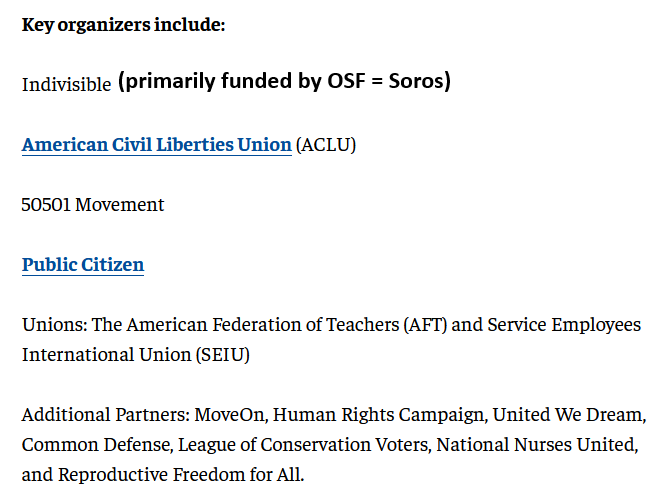Select the "primarily funded by OSF" annotation
The width and height of the screenshot is (669, 493).
[x=285, y=82]
